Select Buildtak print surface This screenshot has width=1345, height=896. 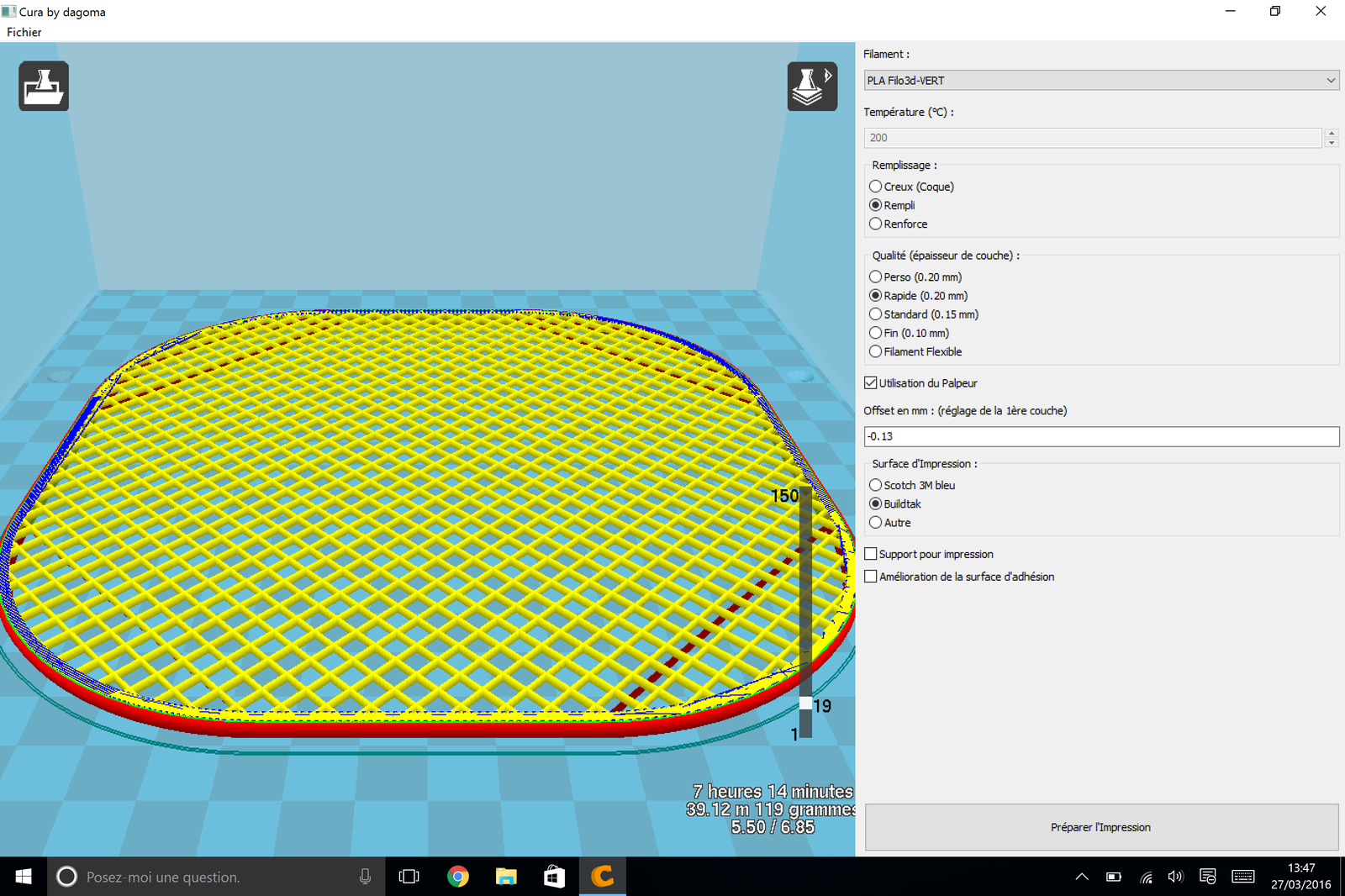point(896,503)
